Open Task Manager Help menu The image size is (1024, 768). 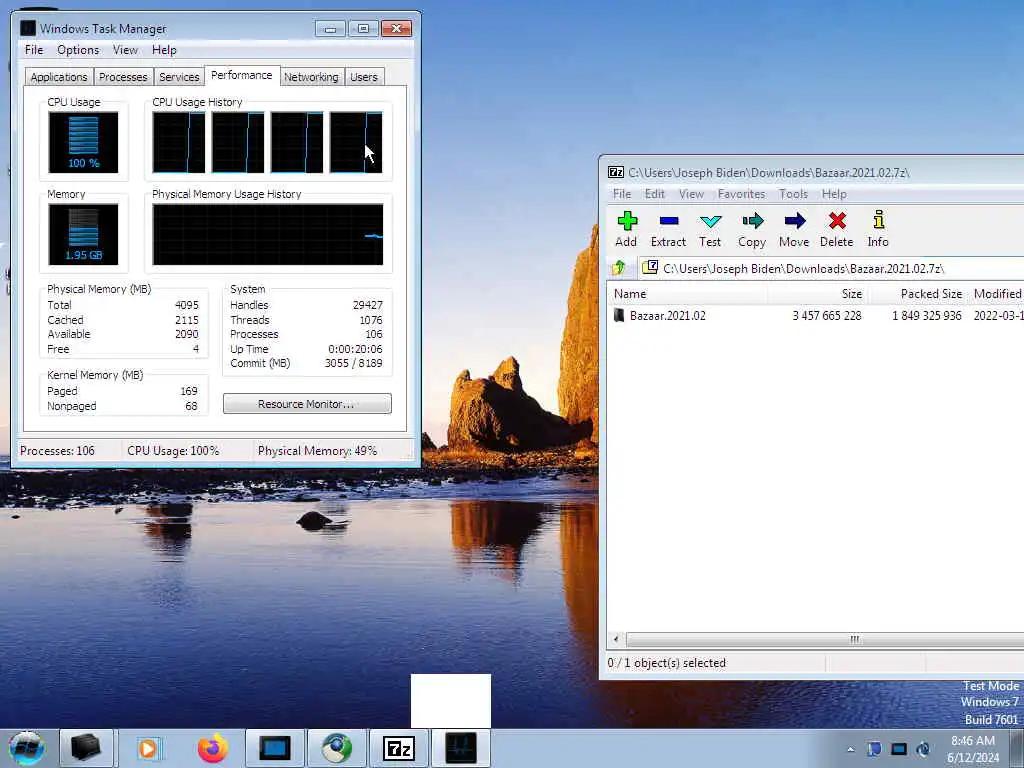click(x=164, y=50)
